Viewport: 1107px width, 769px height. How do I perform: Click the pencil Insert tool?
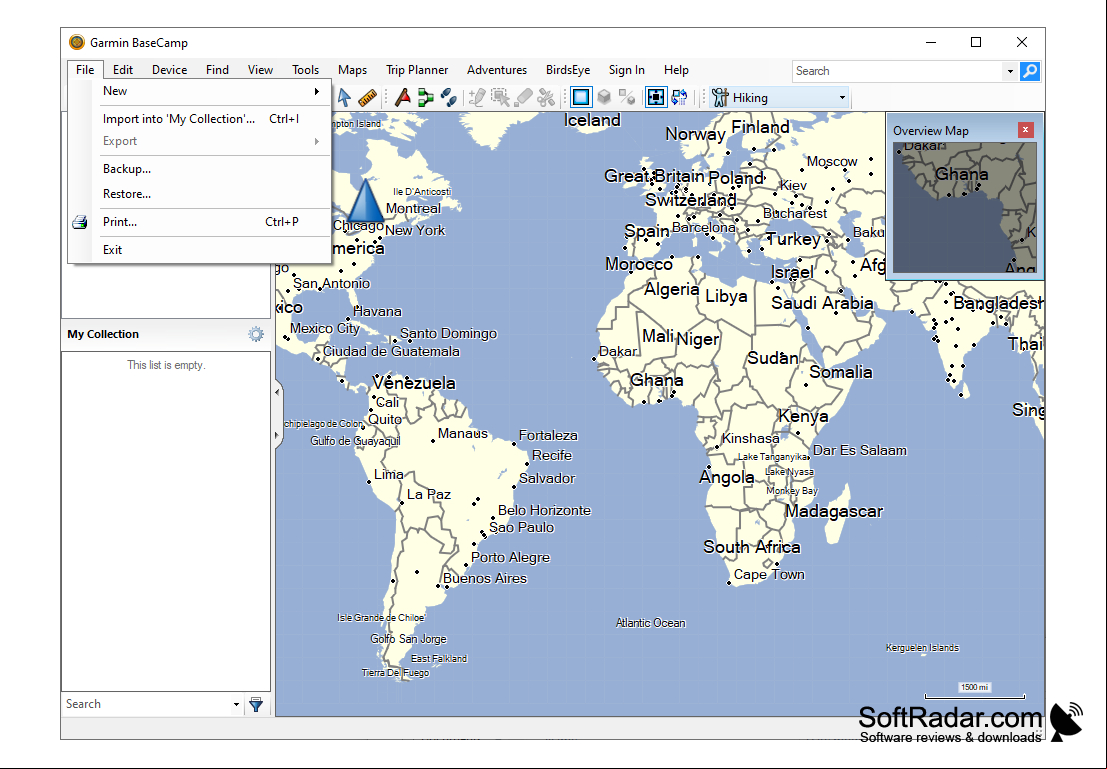click(x=477, y=97)
